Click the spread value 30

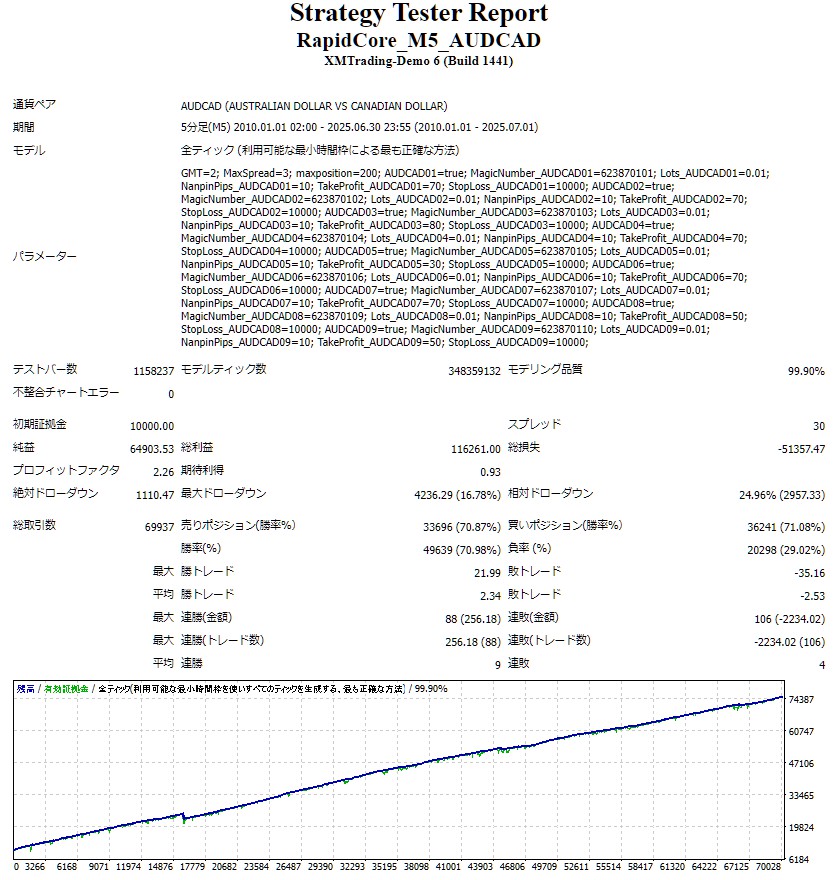tap(819, 426)
